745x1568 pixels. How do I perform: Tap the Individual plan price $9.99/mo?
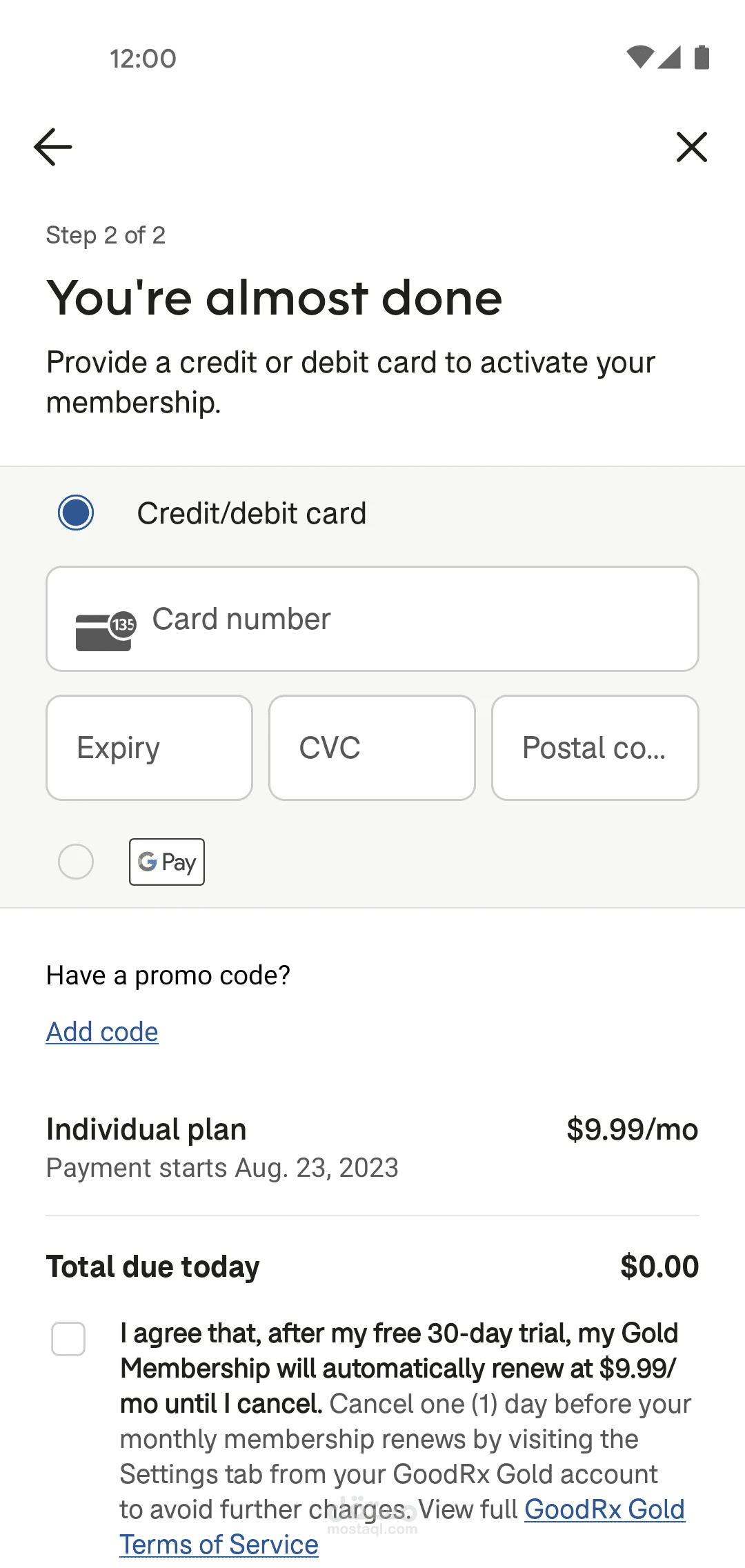pos(632,1130)
